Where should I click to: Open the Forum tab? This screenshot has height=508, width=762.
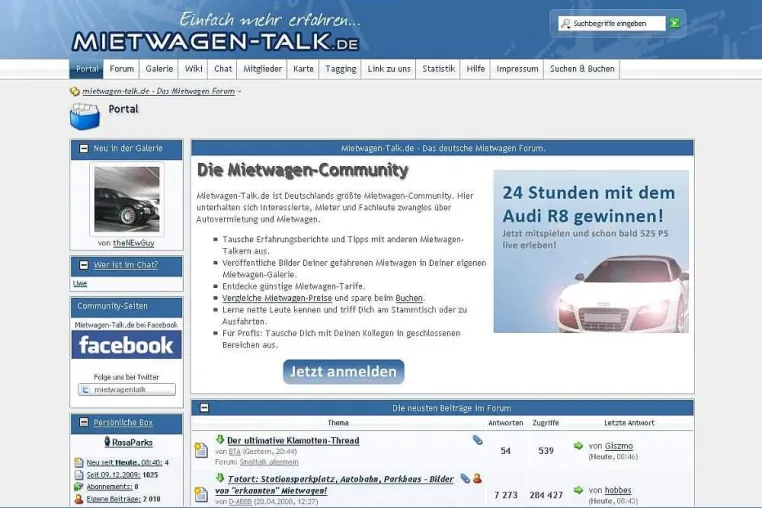click(x=121, y=69)
